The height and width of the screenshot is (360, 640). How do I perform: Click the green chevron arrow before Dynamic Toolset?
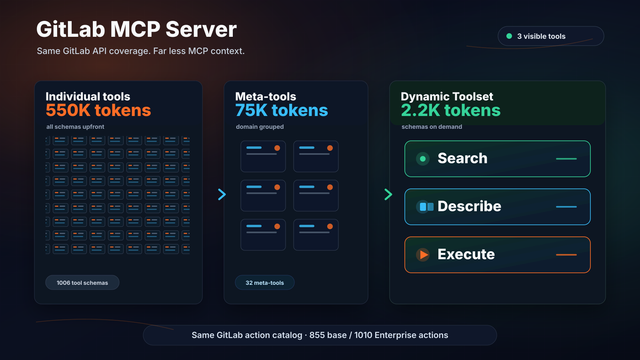pyautogui.click(x=388, y=194)
